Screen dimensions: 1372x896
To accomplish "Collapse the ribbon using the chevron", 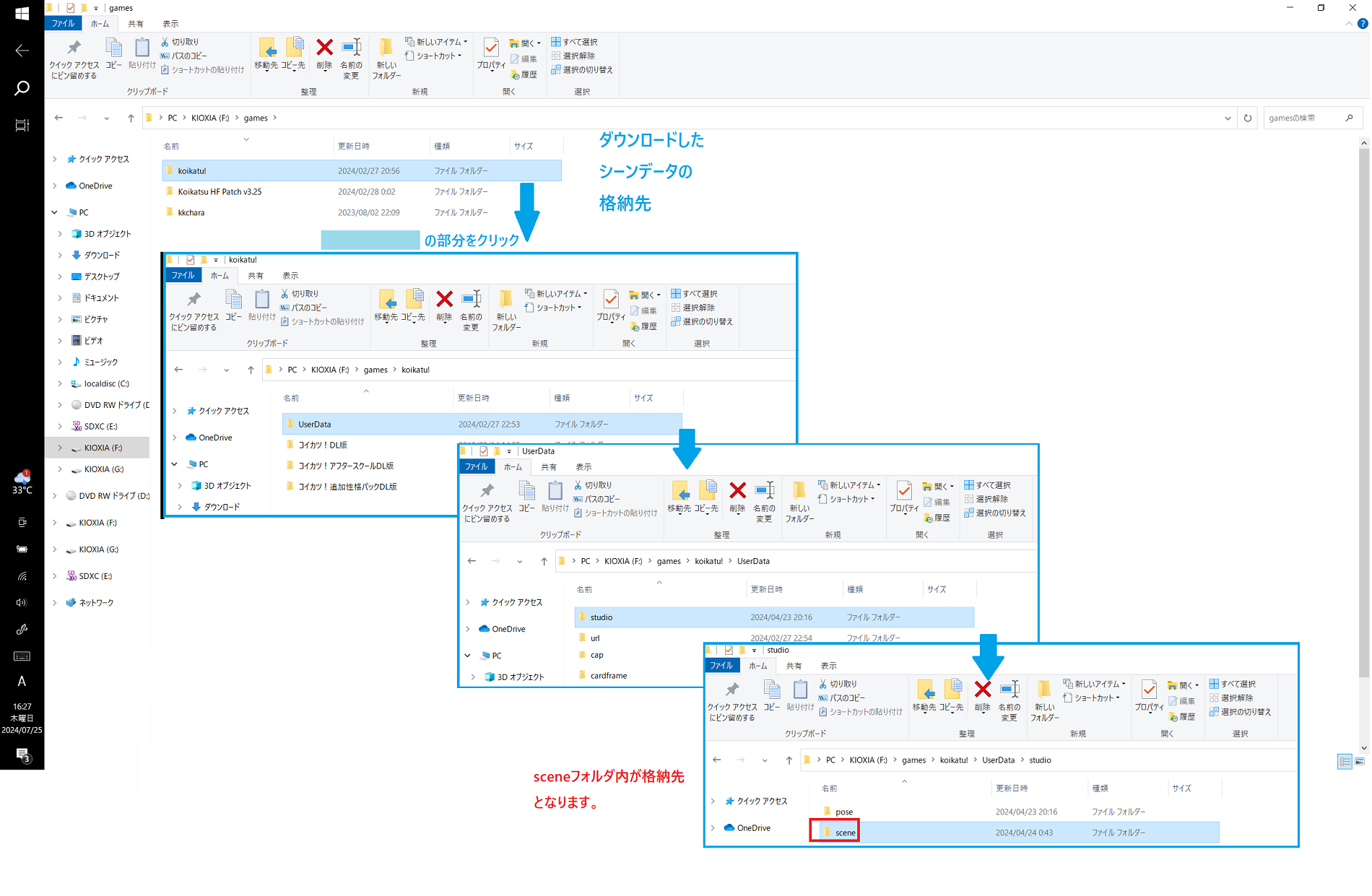I will (x=1348, y=24).
